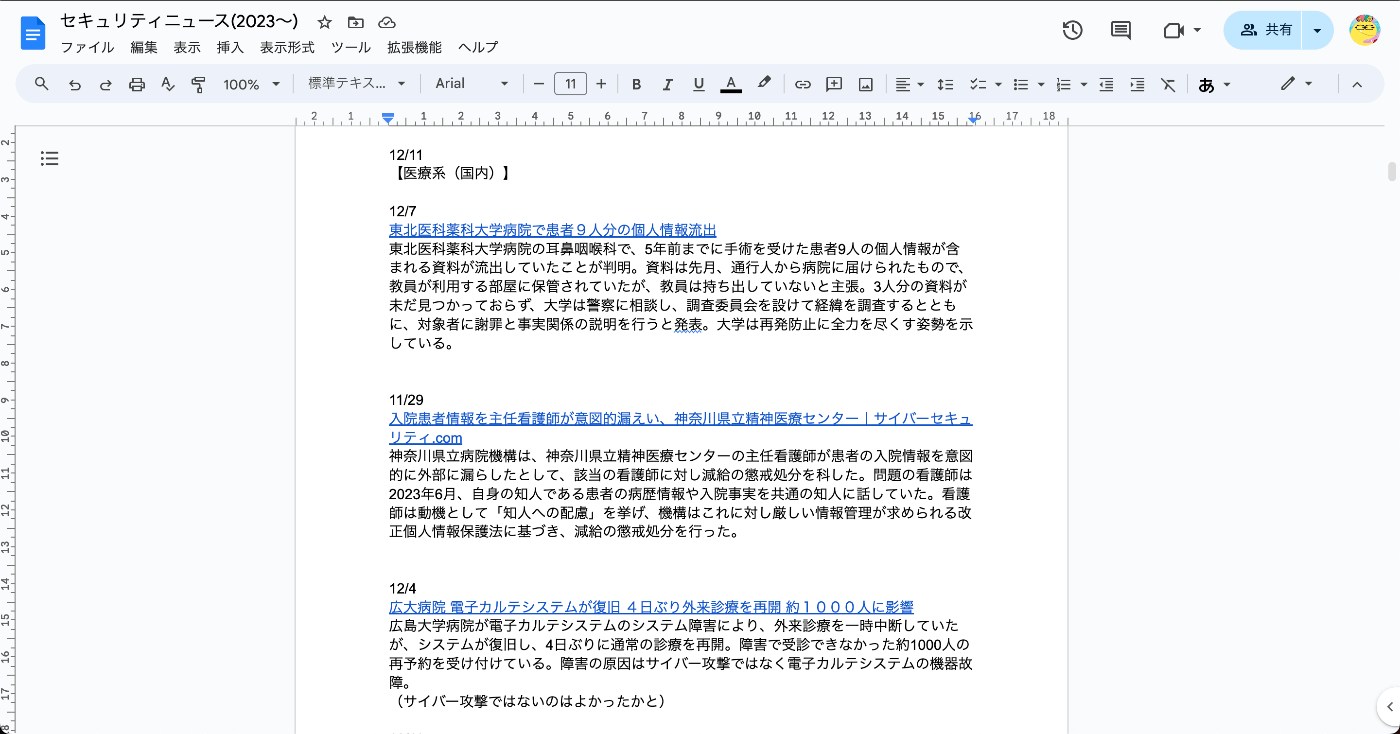
Task: Add a comment from toolbar
Action: tap(834, 84)
